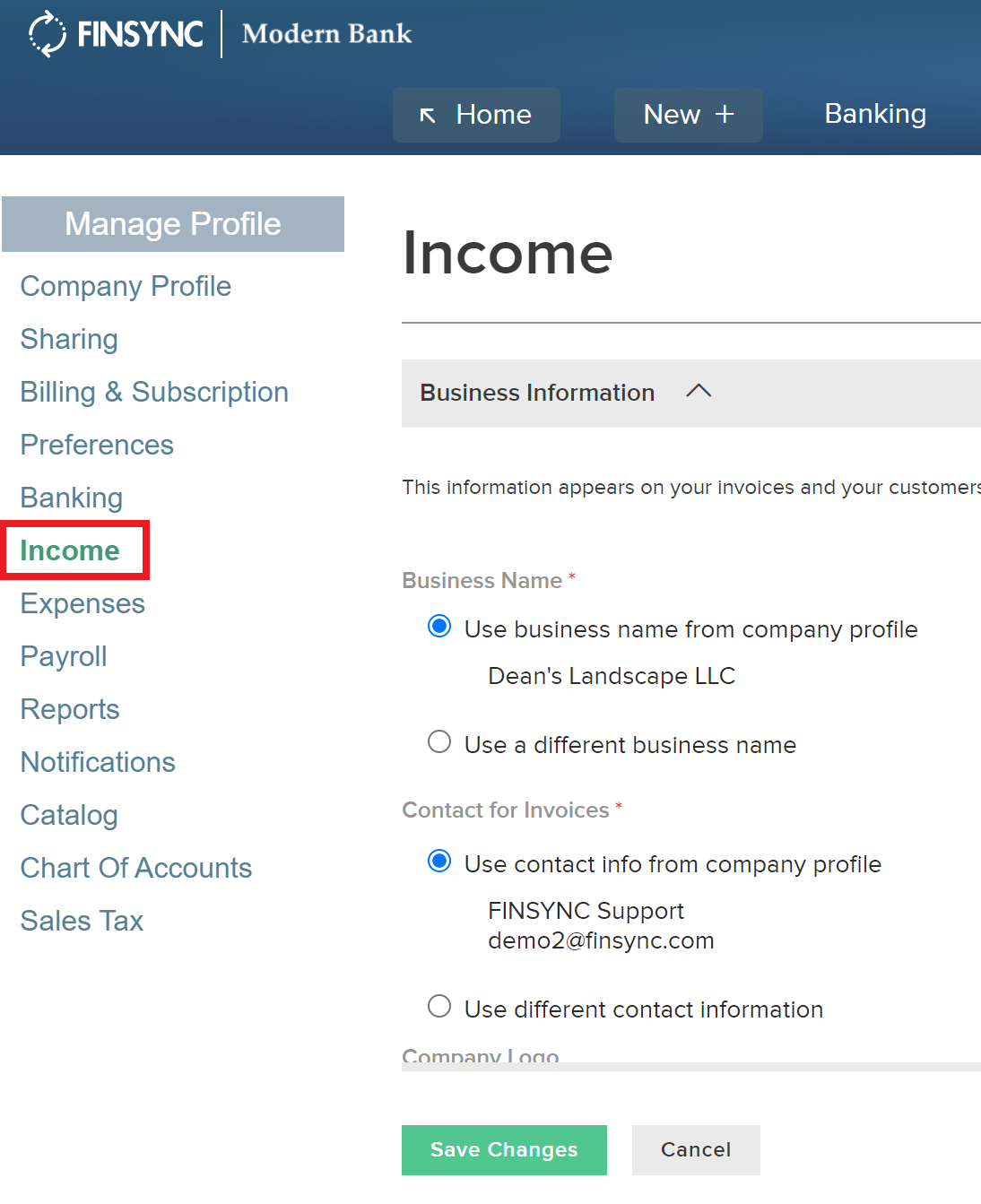
Task: Open the Sales Tax page
Action: [81, 921]
